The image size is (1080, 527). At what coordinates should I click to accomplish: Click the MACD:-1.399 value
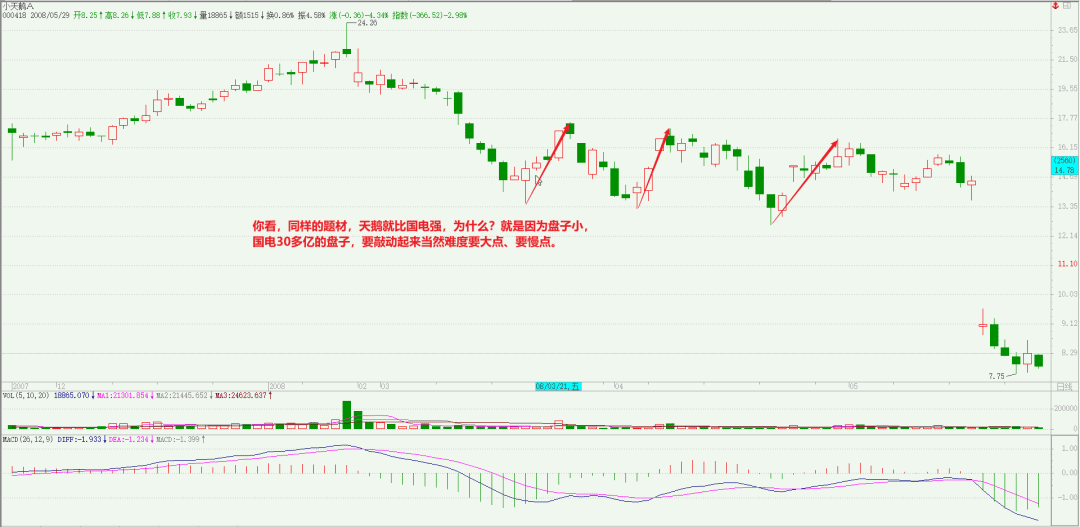(178, 438)
